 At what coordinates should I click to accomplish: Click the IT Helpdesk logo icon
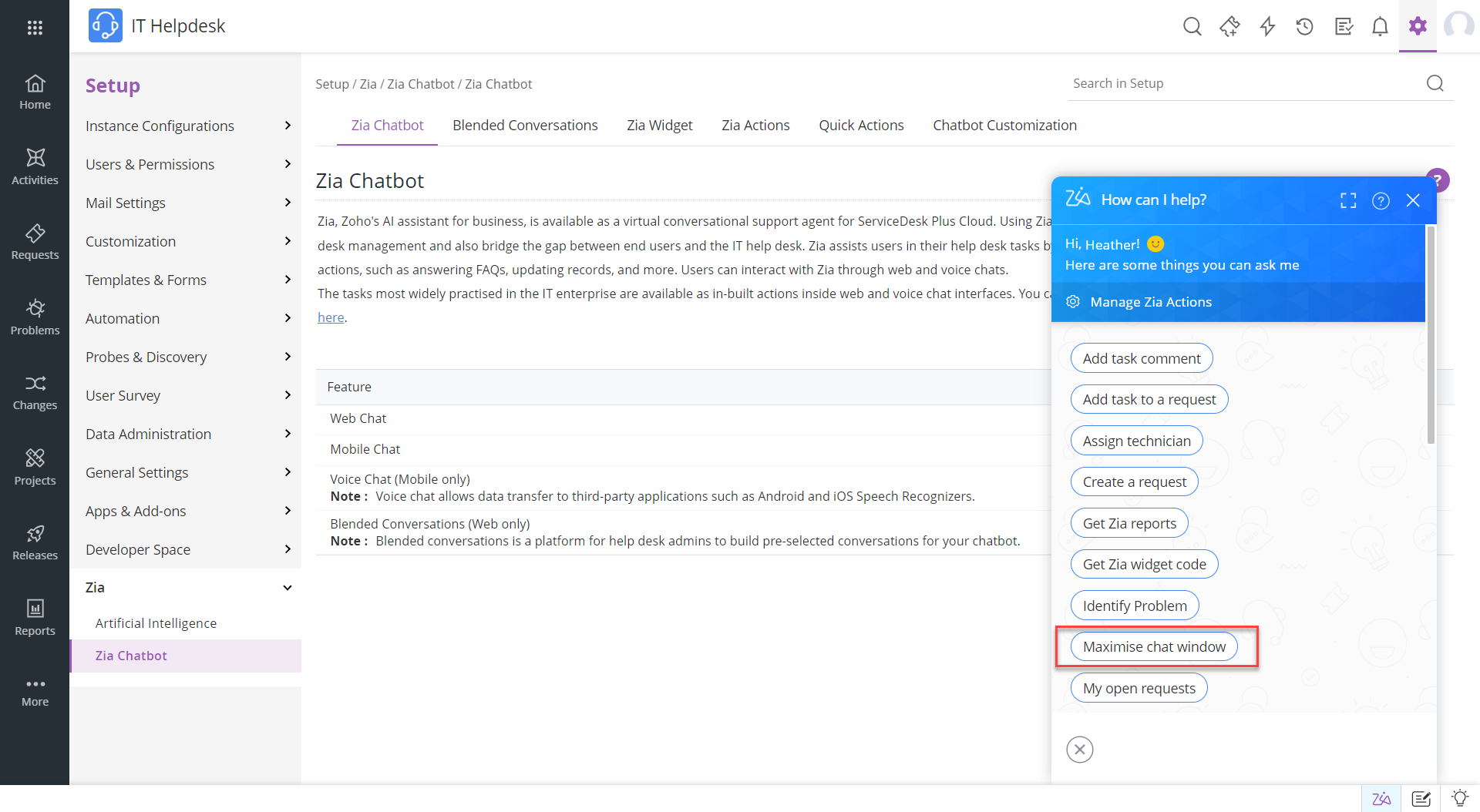[x=105, y=25]
